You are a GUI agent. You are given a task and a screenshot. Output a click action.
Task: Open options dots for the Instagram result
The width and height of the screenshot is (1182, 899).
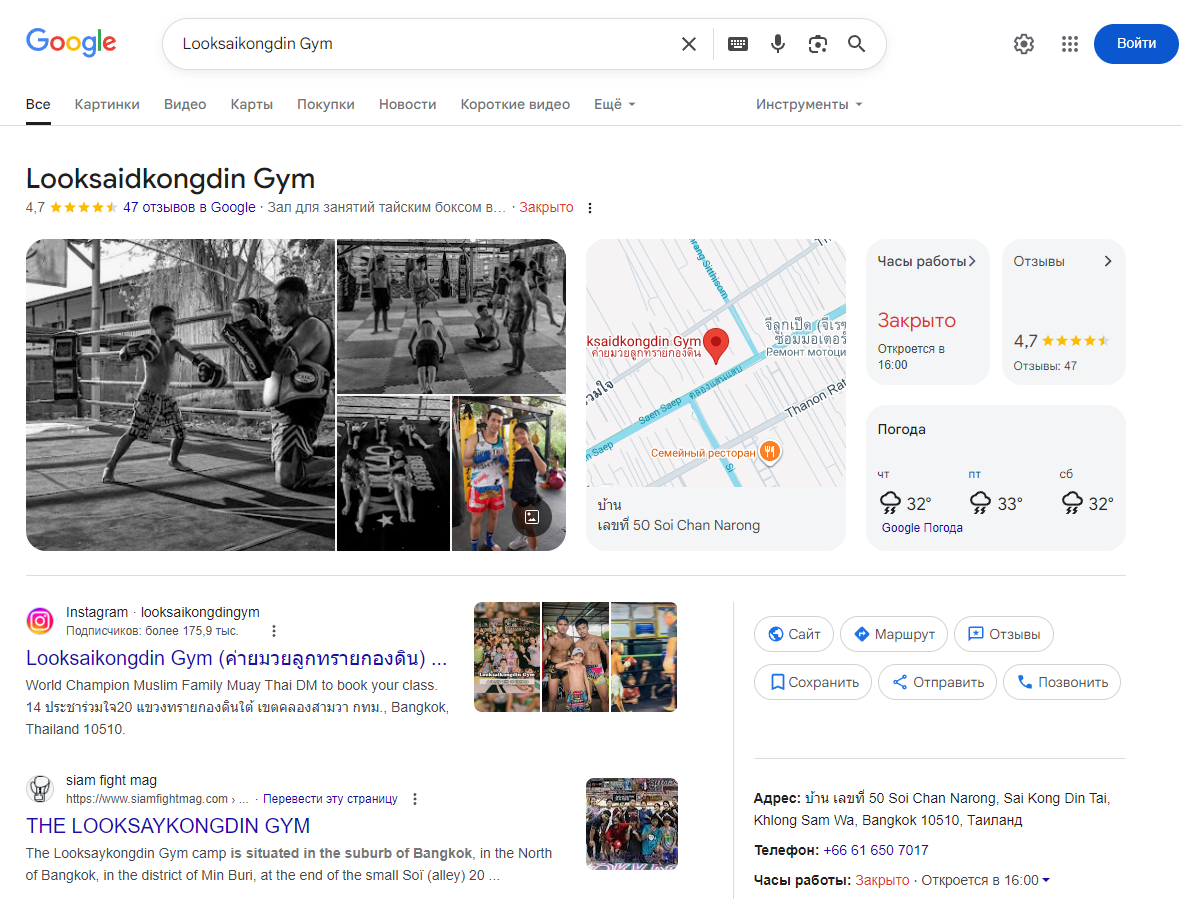point(274,631)
